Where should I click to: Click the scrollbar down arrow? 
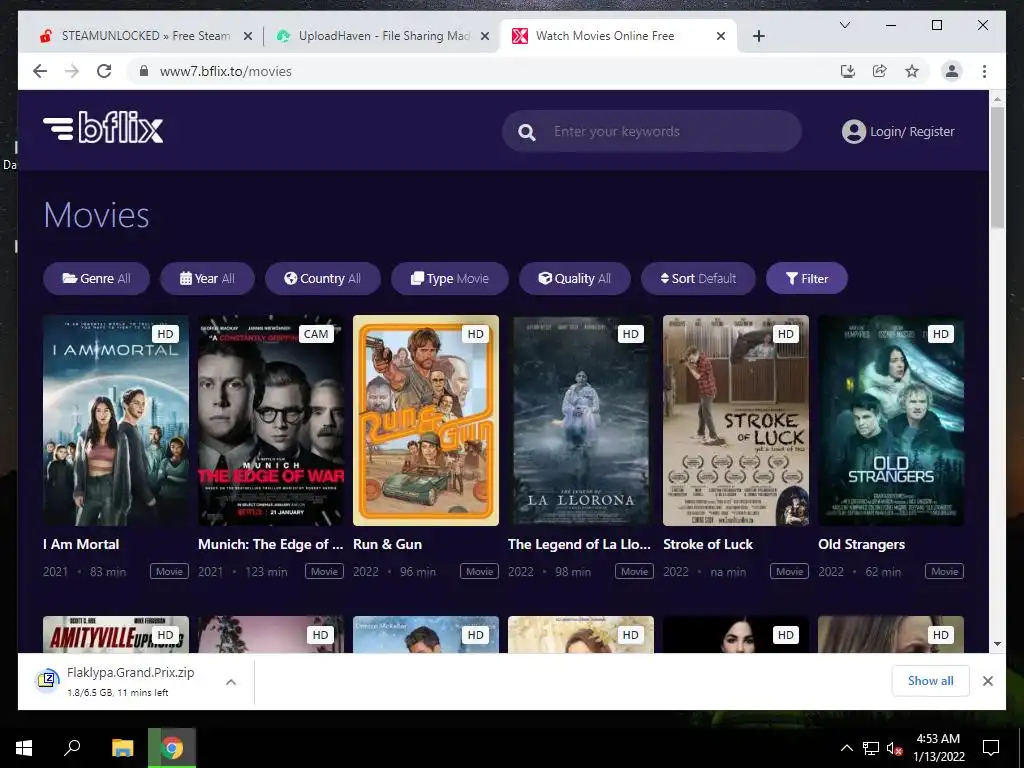(x=997, y=644)
